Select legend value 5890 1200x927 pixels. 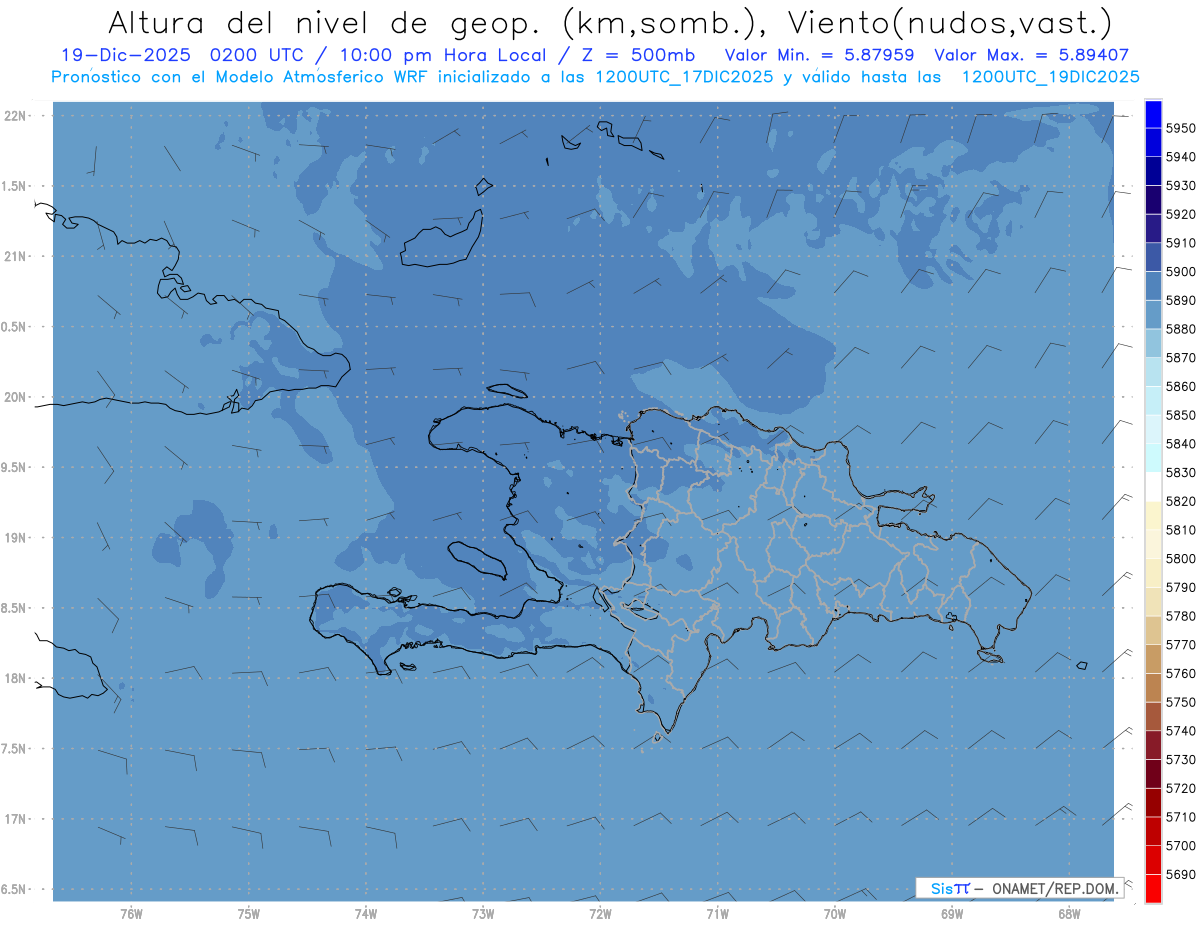(x=1181, y=300)
